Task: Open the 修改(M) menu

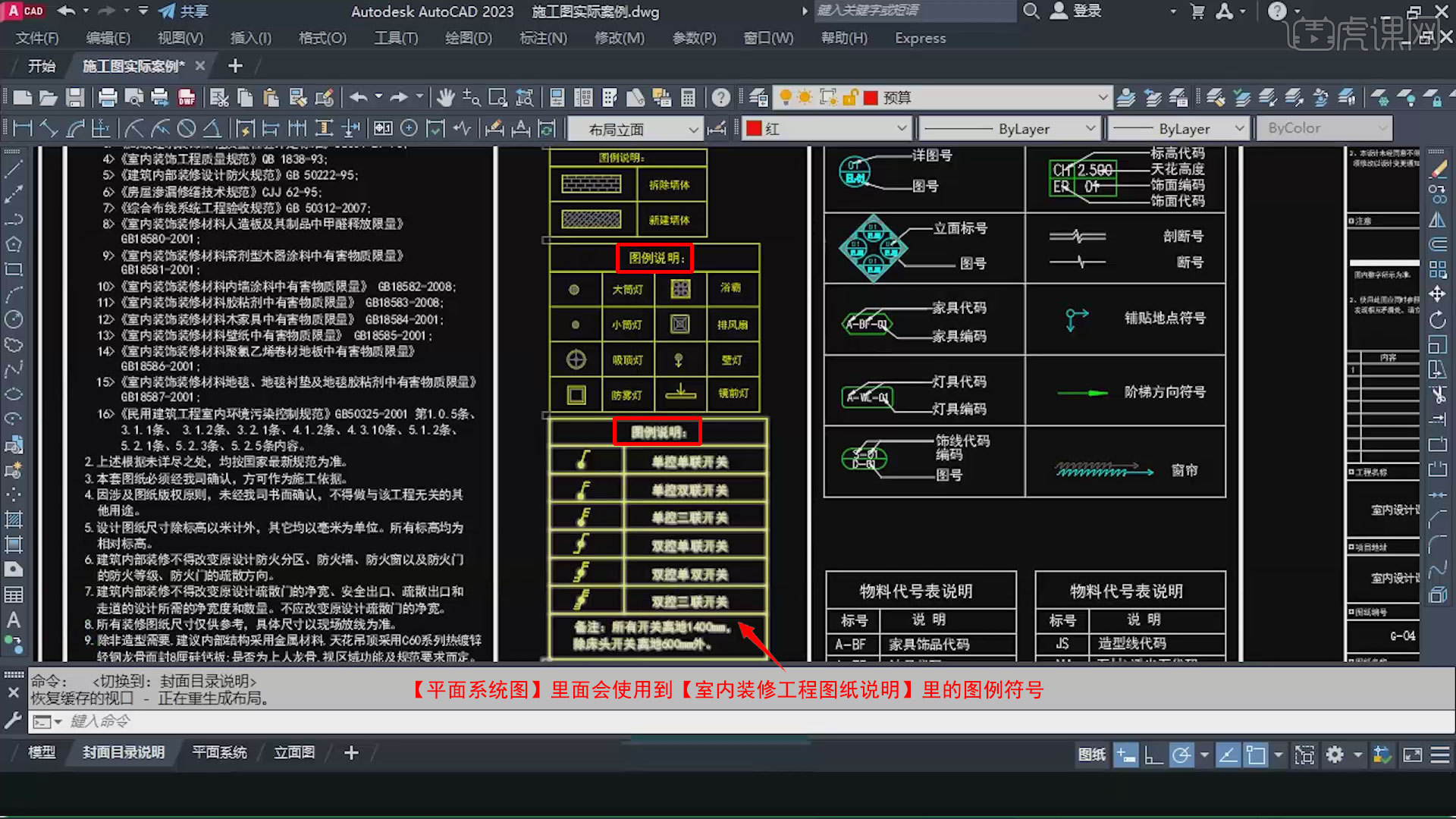Action: coord(620,38)
